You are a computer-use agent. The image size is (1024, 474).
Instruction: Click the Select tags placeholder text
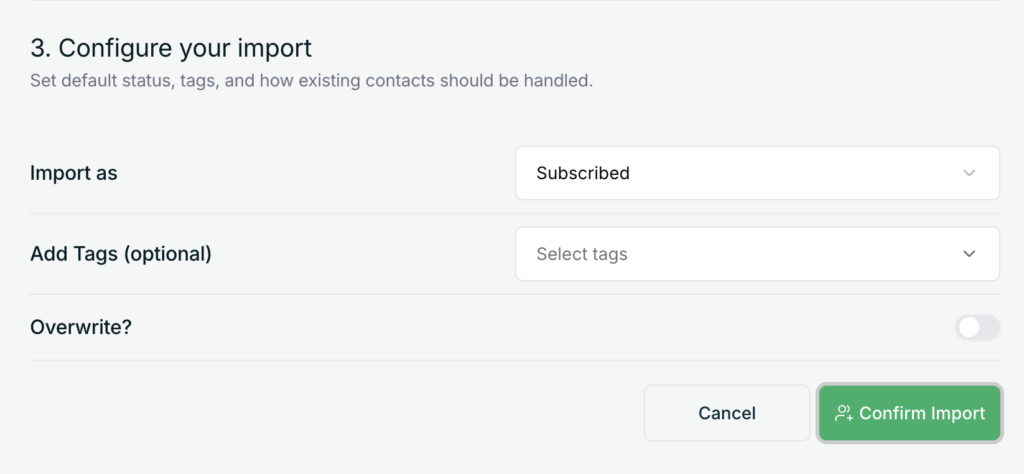pos(582,254)
